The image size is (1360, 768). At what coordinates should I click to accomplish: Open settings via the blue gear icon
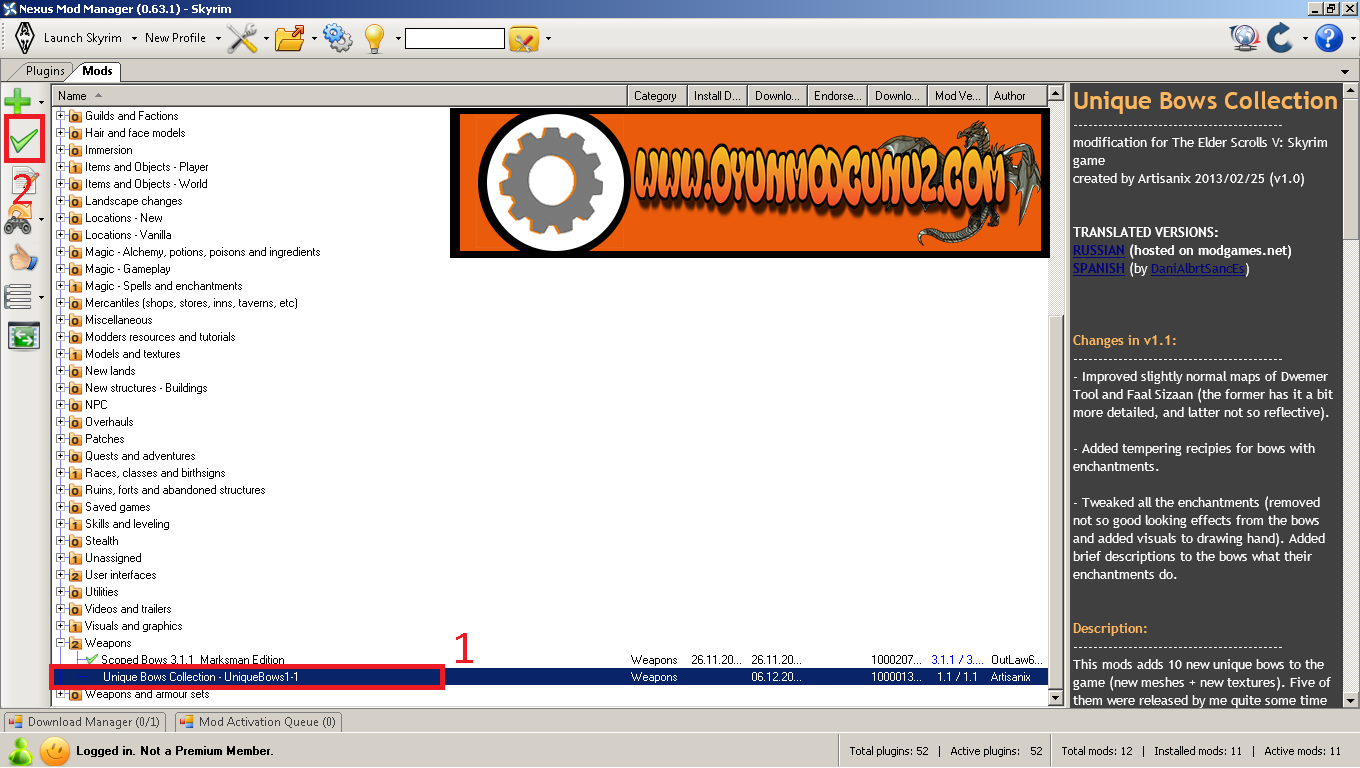point(337,38)
